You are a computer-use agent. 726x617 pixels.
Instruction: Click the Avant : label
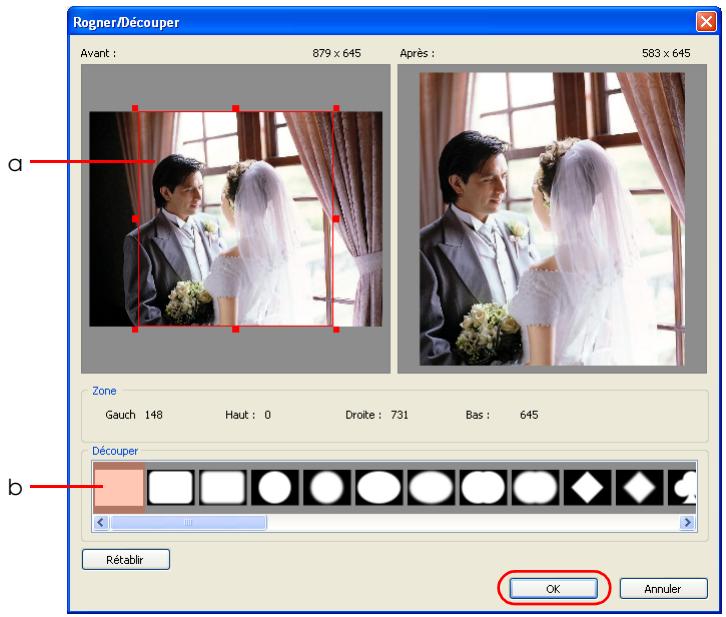pos(98,53)
